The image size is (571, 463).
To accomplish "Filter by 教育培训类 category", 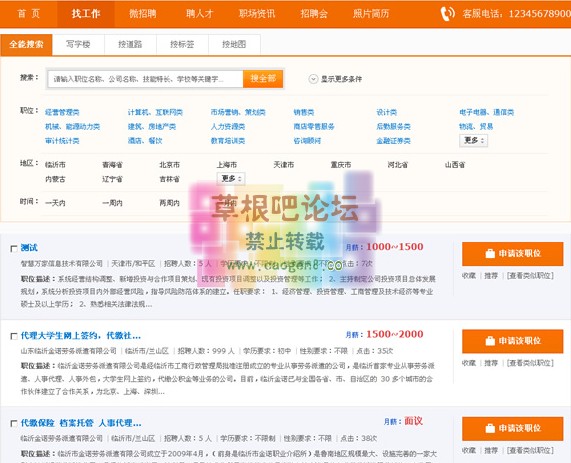I will (x=228, y=141).
